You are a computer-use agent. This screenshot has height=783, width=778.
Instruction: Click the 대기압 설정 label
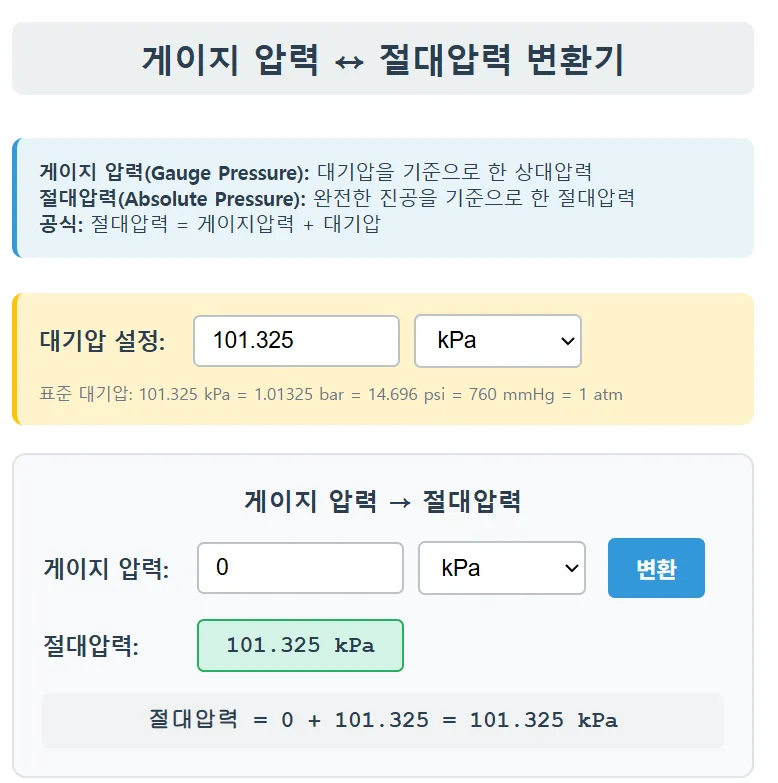click(x=102, y=341)
